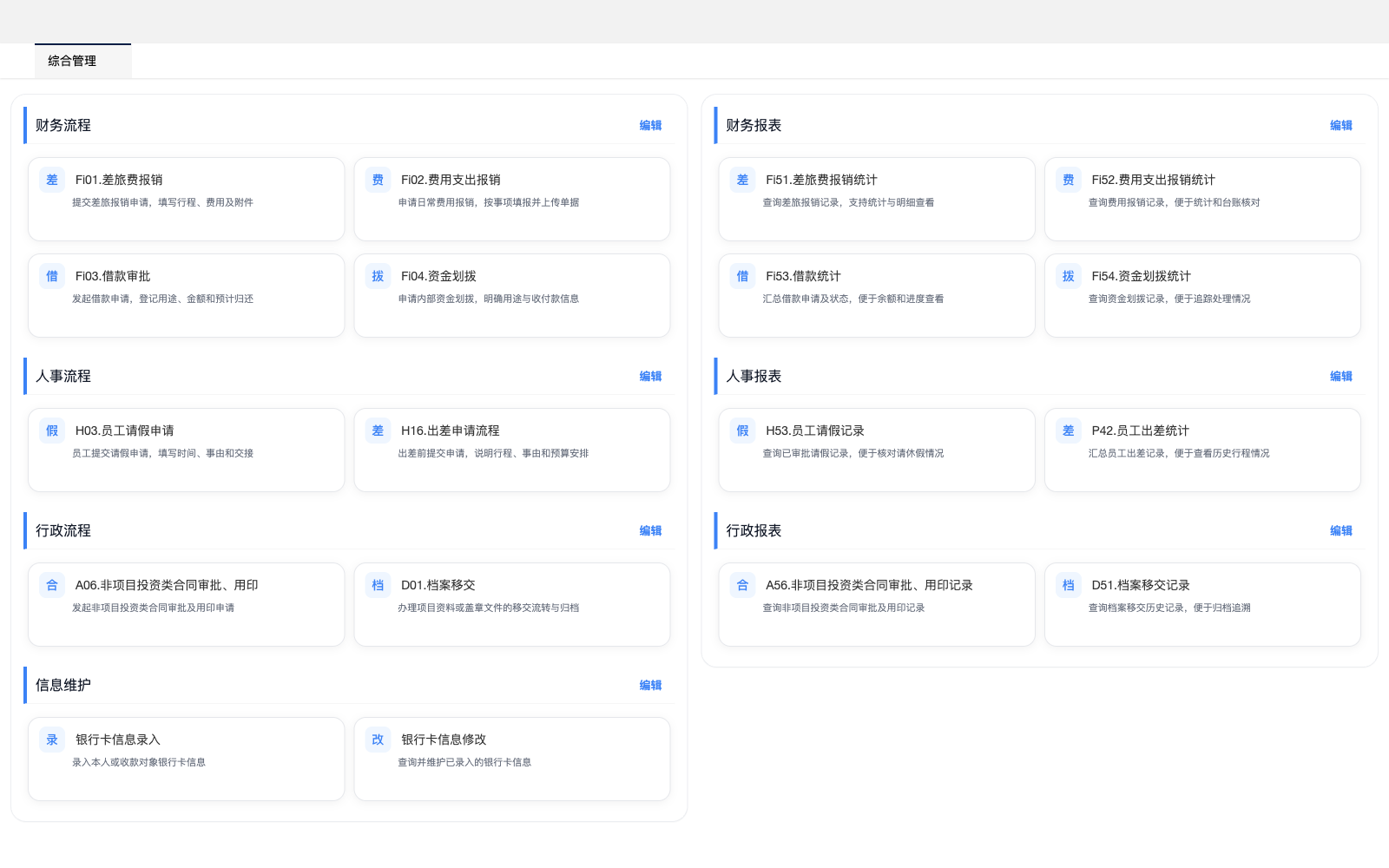The width and height of the screenshot is (1389, 868).
Task: Click the 档 icon beside D01 档案移交
Action: click(378, 585)
